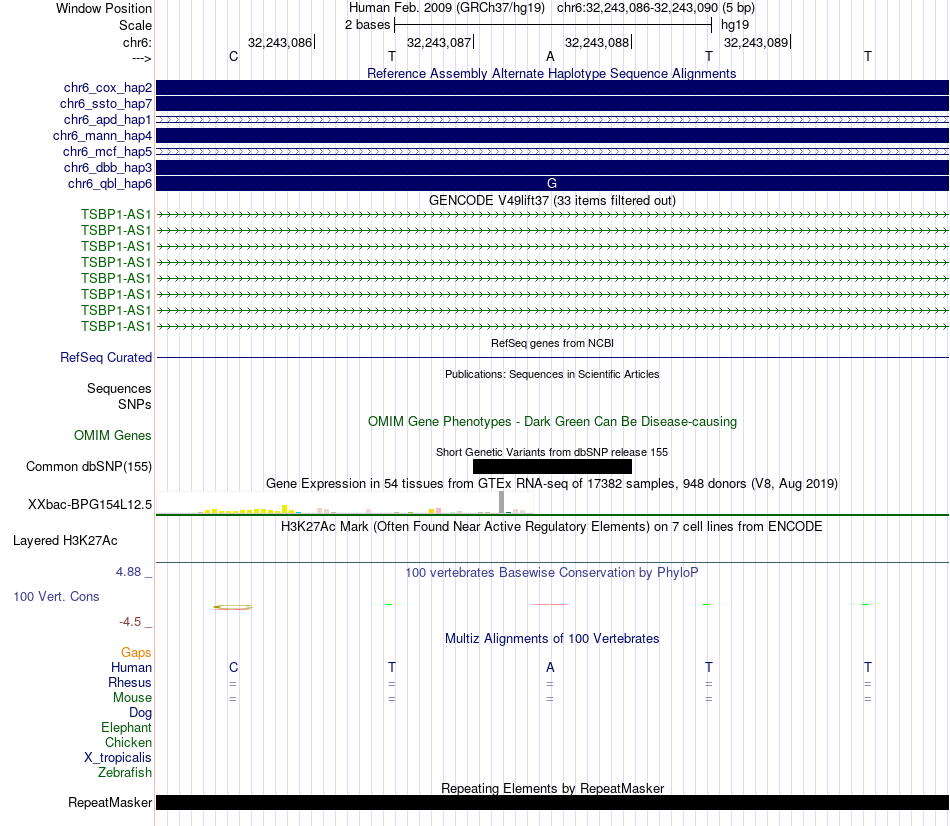Click the chr6_apd_hap1 track label

coord(108,119)
